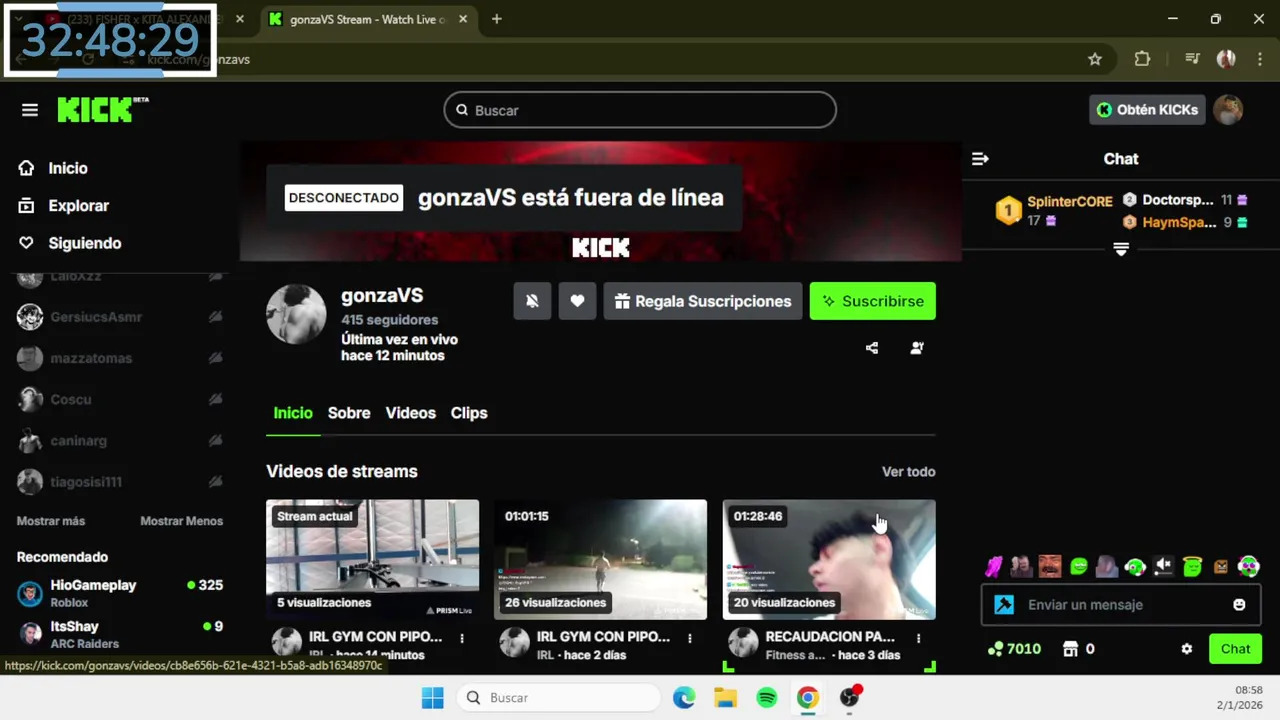The height and width of the screenshot is (720, 1280).
Task: Open options for the RECAUDACION video
Action: [x=918, y=638]
